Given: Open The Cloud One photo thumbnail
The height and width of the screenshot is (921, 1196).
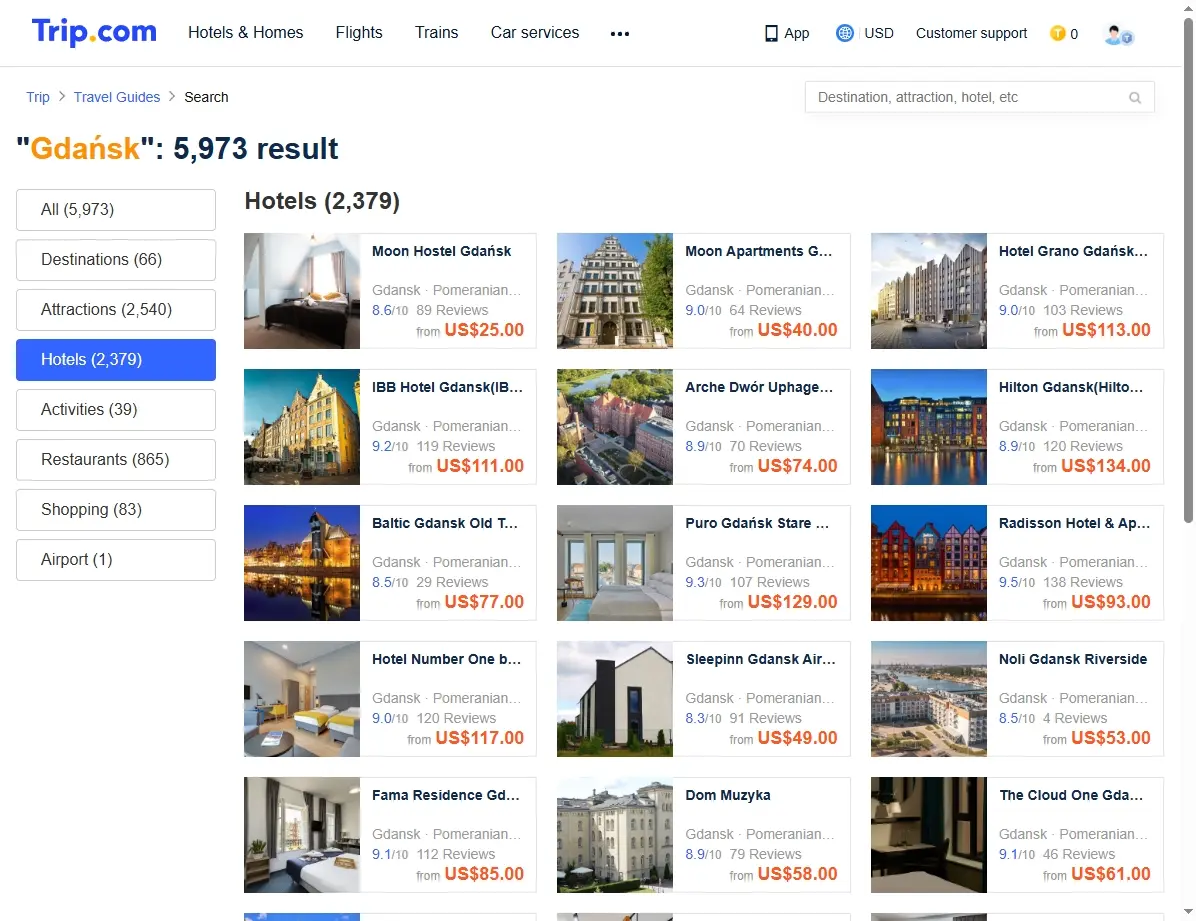Looking at the screenshot, I should (x=929, y=835).
